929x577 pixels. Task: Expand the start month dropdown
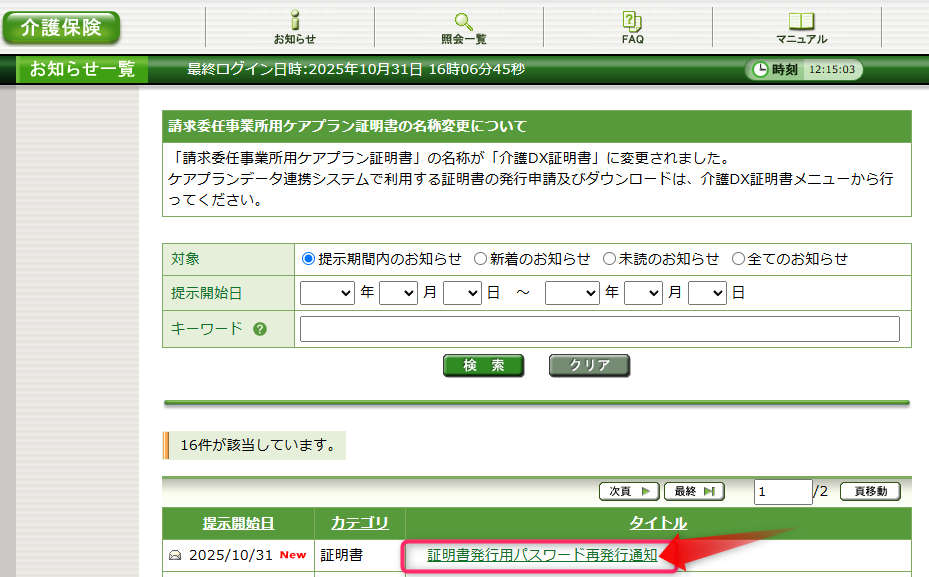click(x=397, y=293)
